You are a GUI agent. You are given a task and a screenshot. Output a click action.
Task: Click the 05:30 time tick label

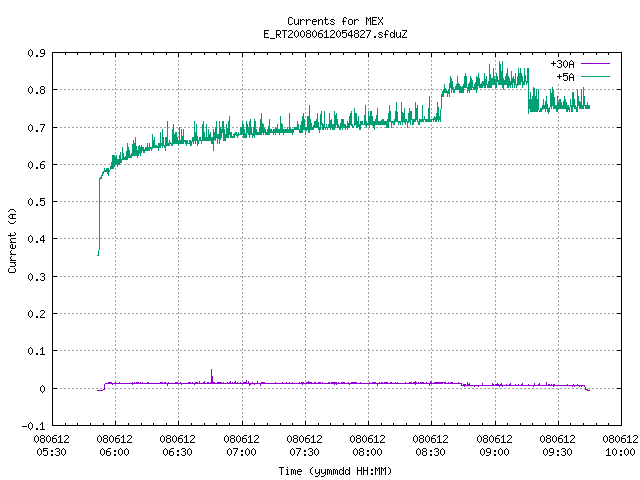click(51, 452)
